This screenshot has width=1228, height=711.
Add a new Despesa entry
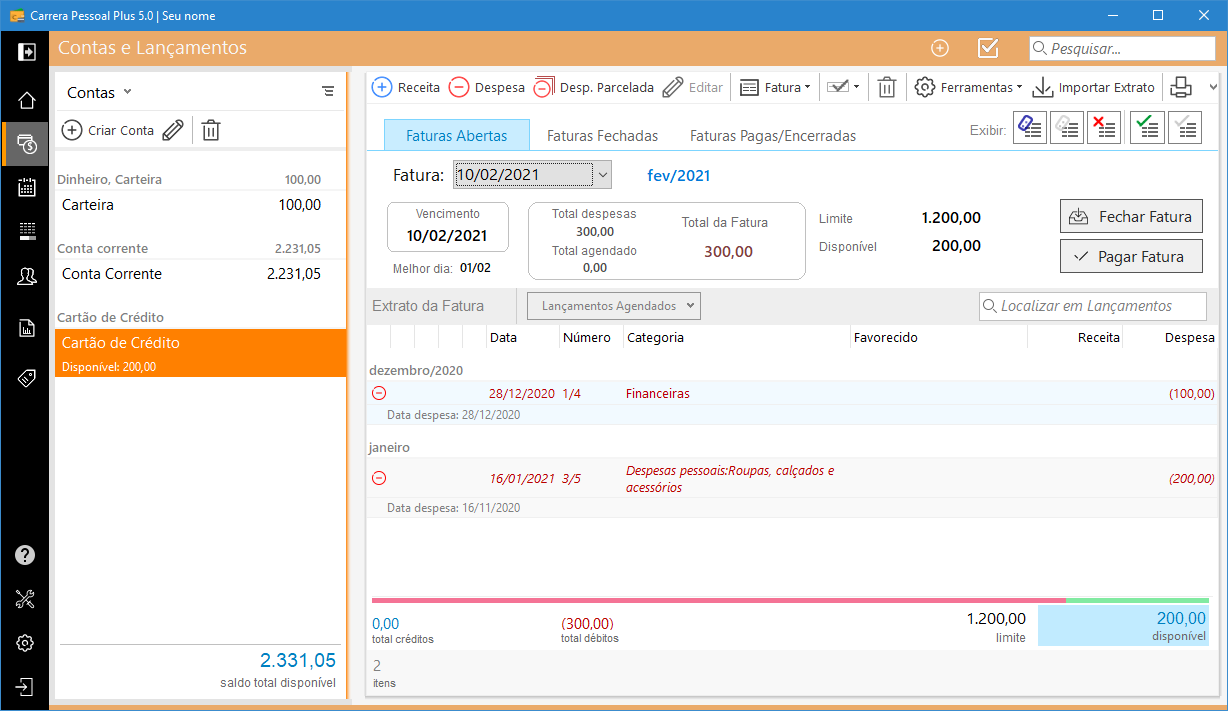(487, 87)
